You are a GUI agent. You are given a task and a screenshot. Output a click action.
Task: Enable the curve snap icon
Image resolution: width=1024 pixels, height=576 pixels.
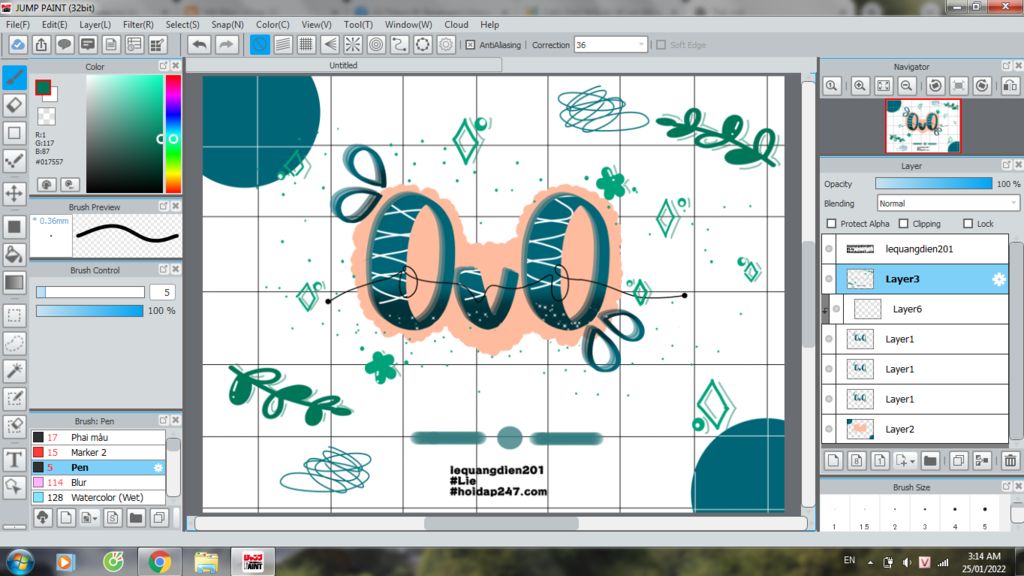[x=399, y=45]
